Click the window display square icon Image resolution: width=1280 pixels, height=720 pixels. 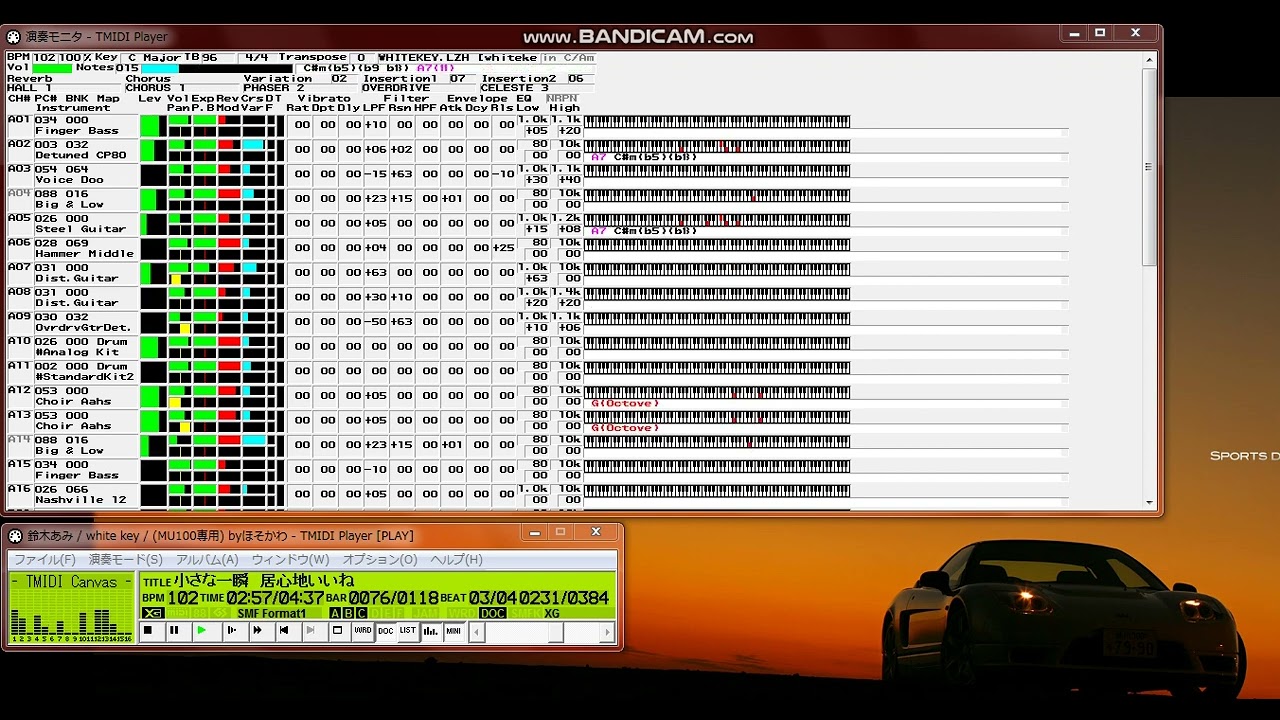pyautogui.click(x=338, y=631)
